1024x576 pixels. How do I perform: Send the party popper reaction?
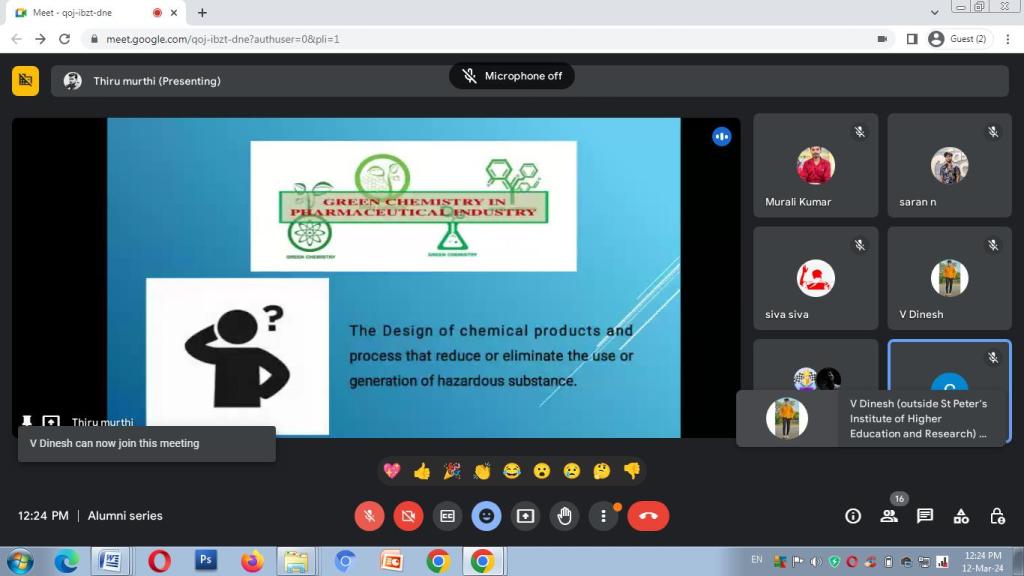click(452, 471)
